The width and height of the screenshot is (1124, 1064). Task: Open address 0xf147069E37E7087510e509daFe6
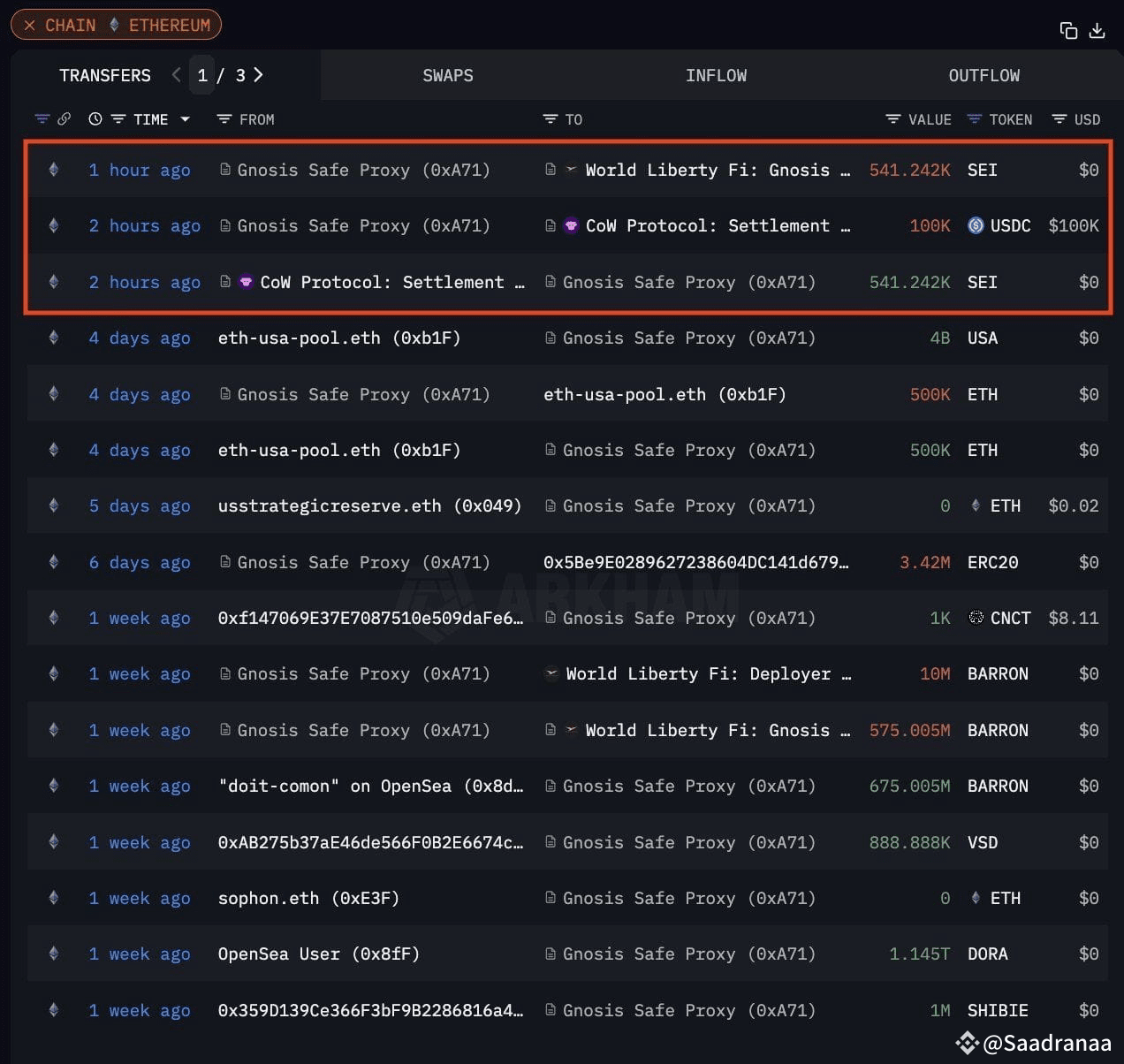[x=371, y=618]
